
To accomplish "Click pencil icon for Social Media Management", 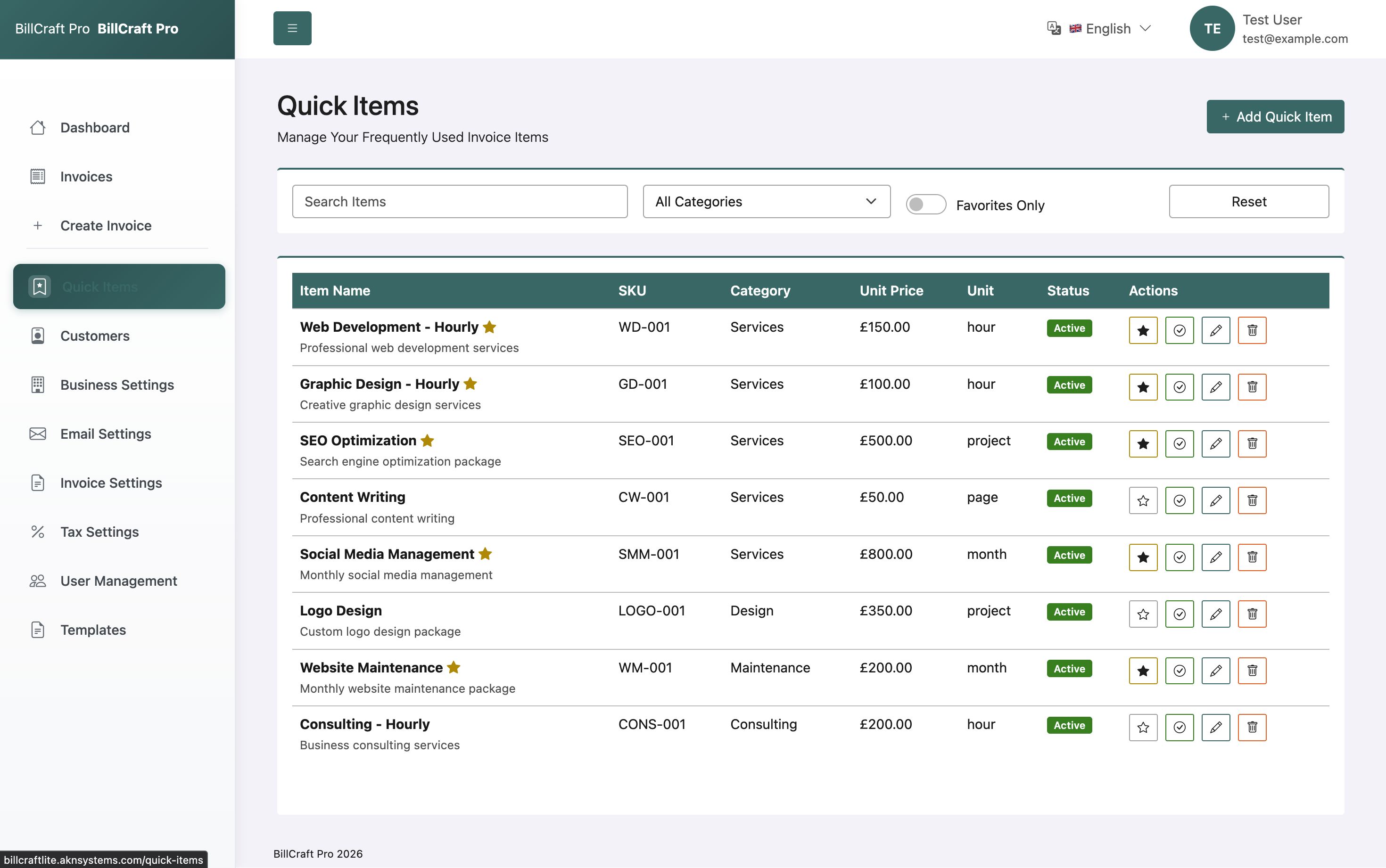I will (x=1215, y=557).
